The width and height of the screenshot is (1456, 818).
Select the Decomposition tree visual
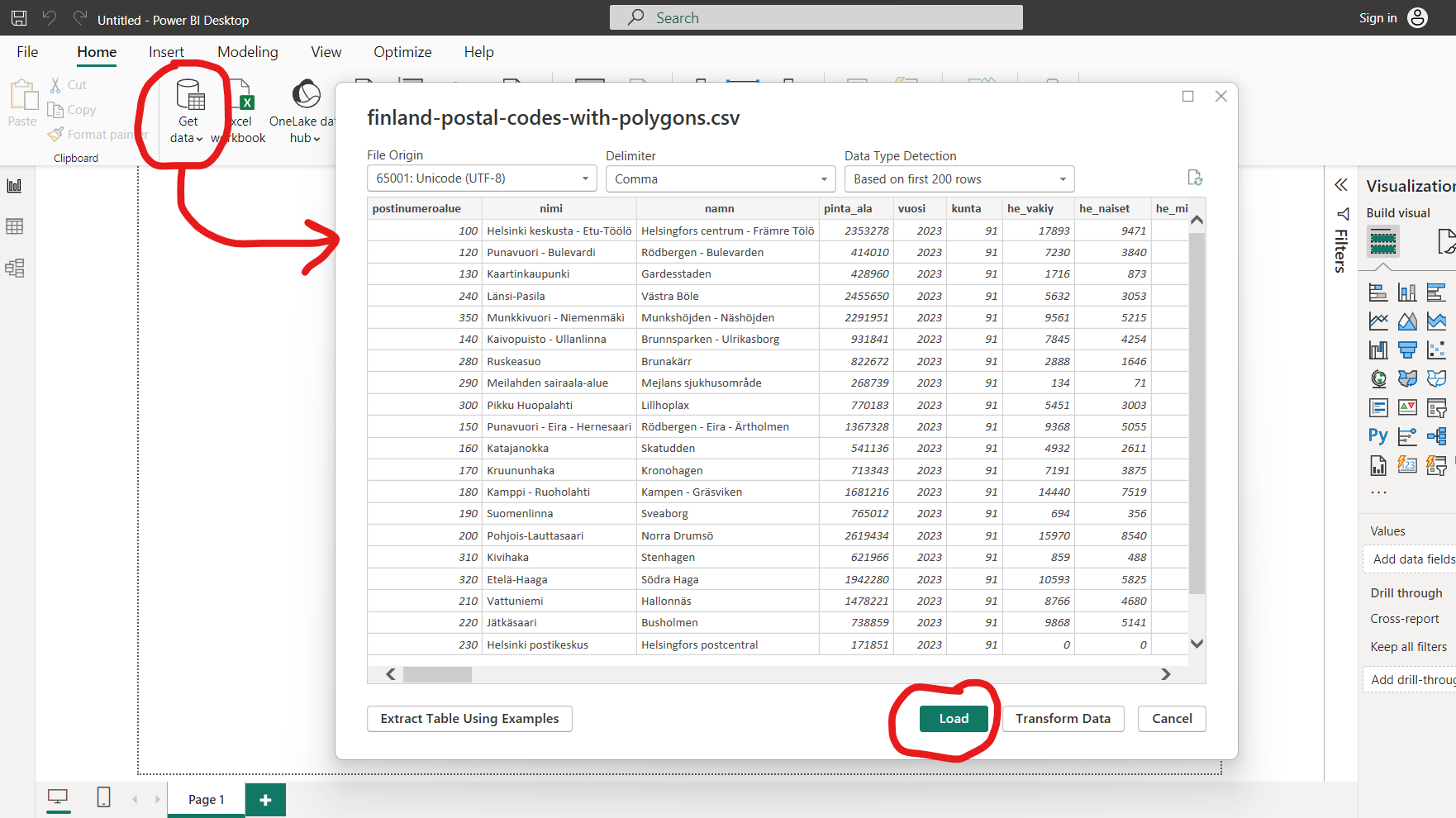[1436, 436]
